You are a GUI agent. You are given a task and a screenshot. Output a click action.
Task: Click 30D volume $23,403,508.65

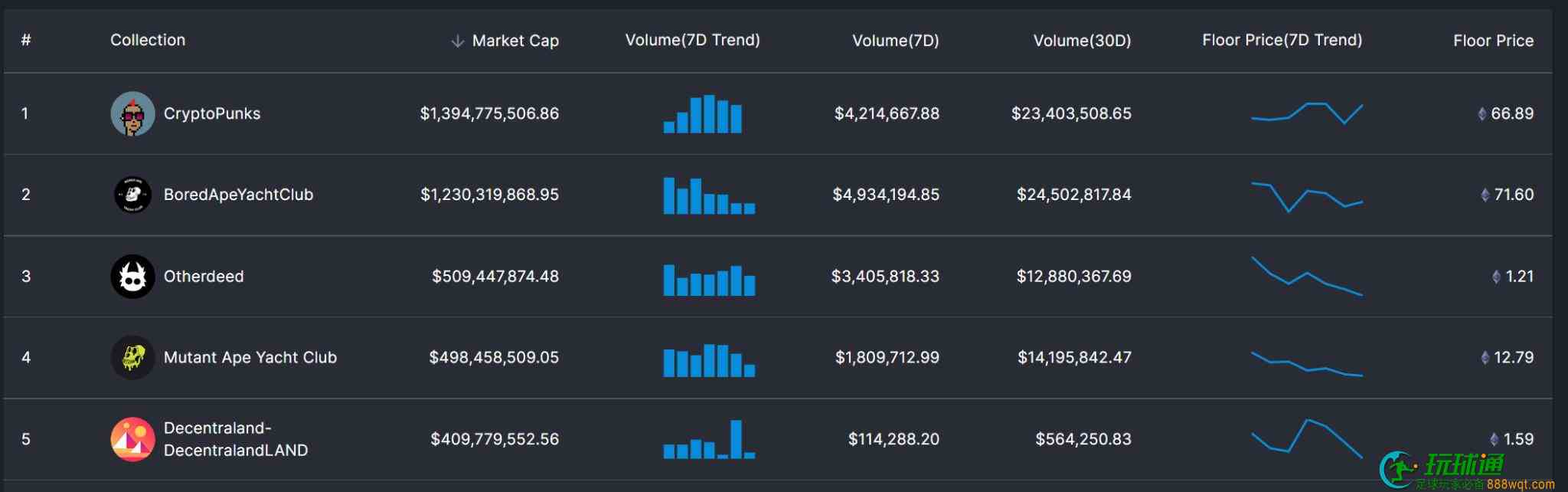(x=1071, y=113)
